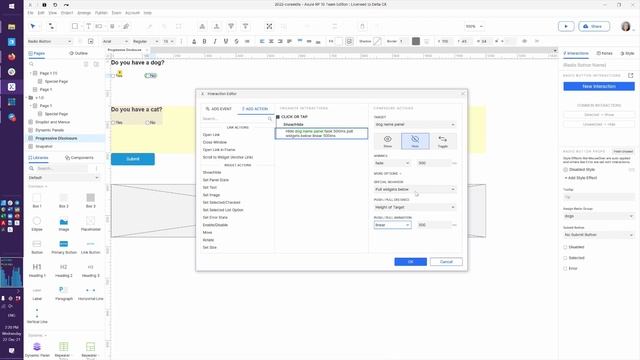Viewport: 640px width, 360px height.
Task: Select the text insert tool
Action: click(88, 27)
